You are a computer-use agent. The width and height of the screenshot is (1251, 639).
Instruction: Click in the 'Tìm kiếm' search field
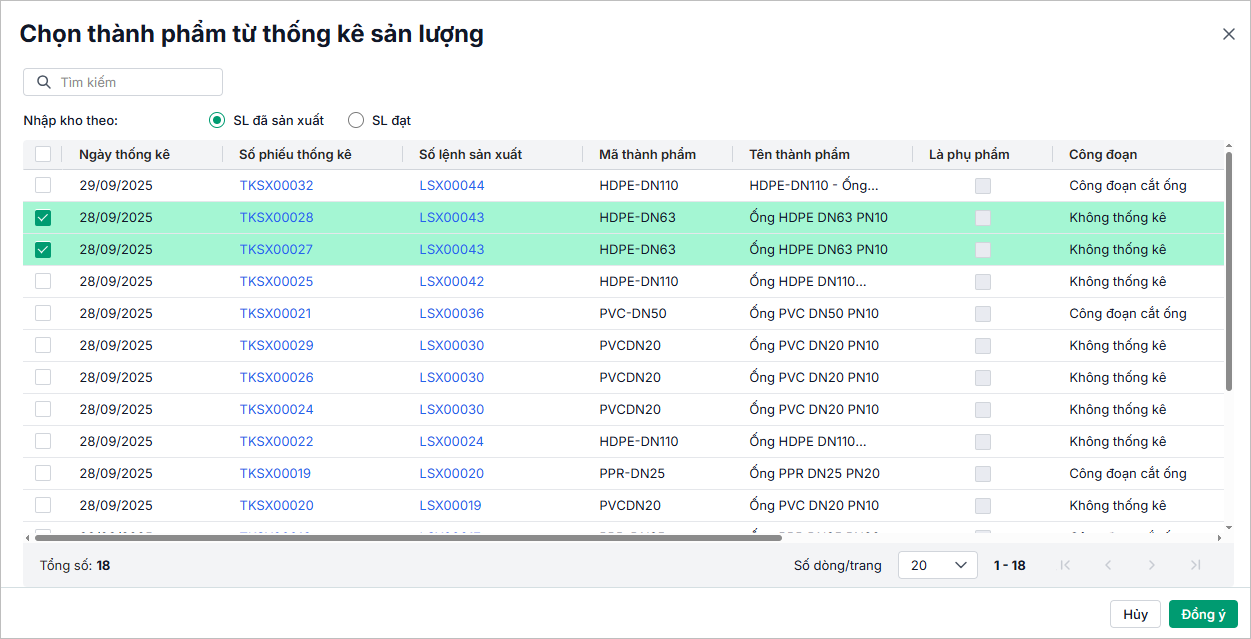pos(135,82)
